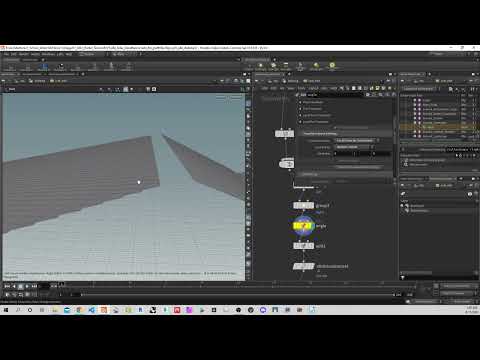
Task: Click the timeline frame scrubber bar
Action: point(238,285)
